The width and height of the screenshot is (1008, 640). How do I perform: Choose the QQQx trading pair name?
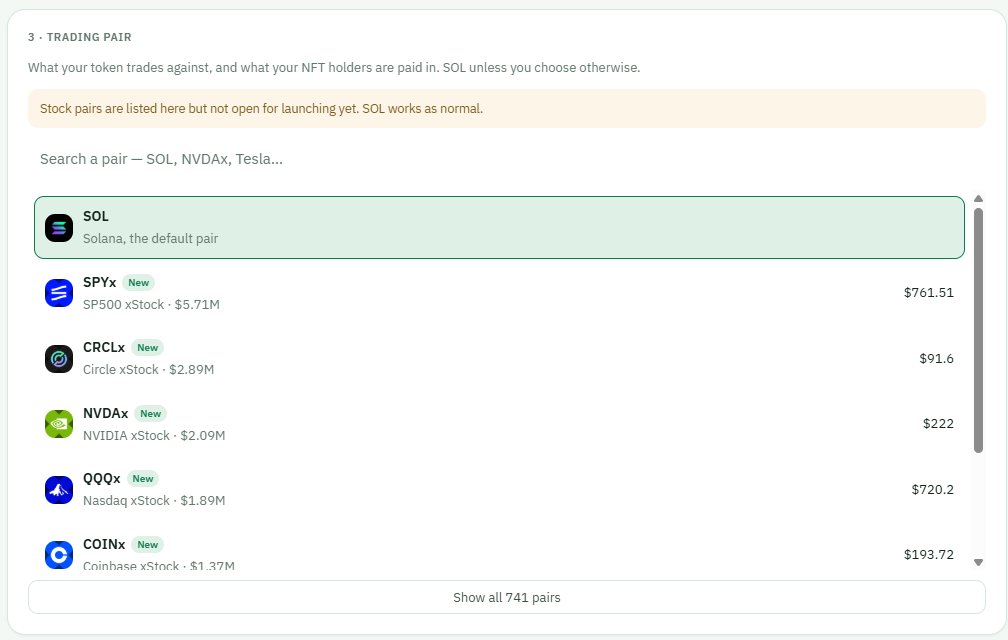tap(102, 479)
